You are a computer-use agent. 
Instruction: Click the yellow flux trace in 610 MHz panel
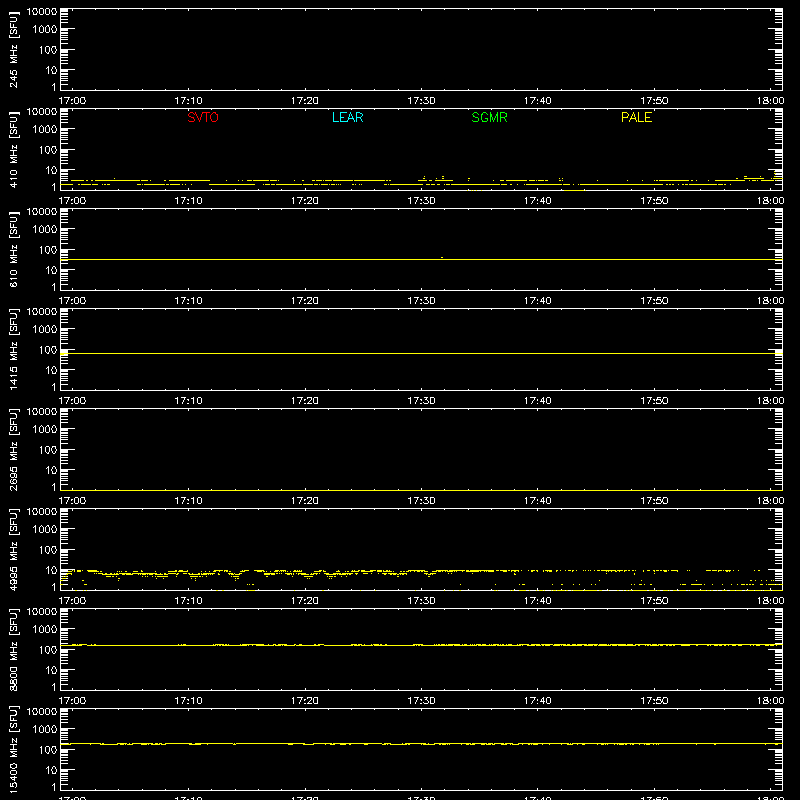[421, 259]
